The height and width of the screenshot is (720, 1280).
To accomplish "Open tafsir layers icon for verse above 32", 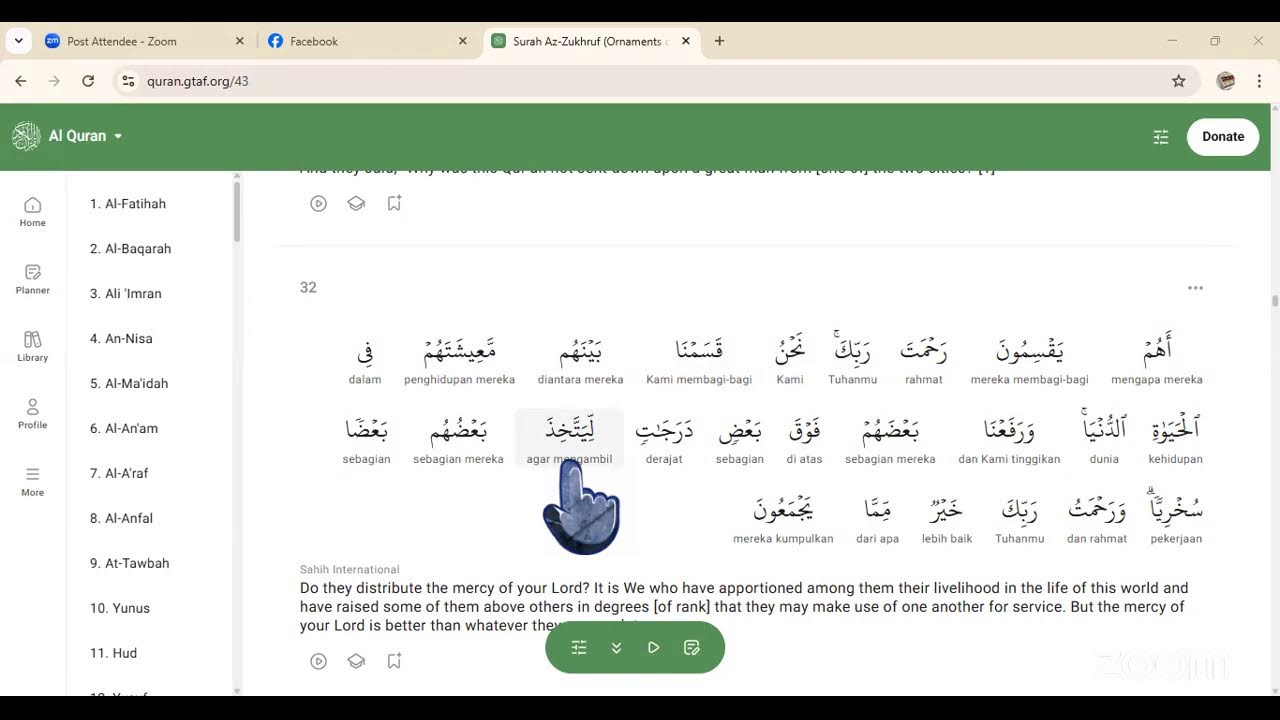I will (x=356, y=203).
